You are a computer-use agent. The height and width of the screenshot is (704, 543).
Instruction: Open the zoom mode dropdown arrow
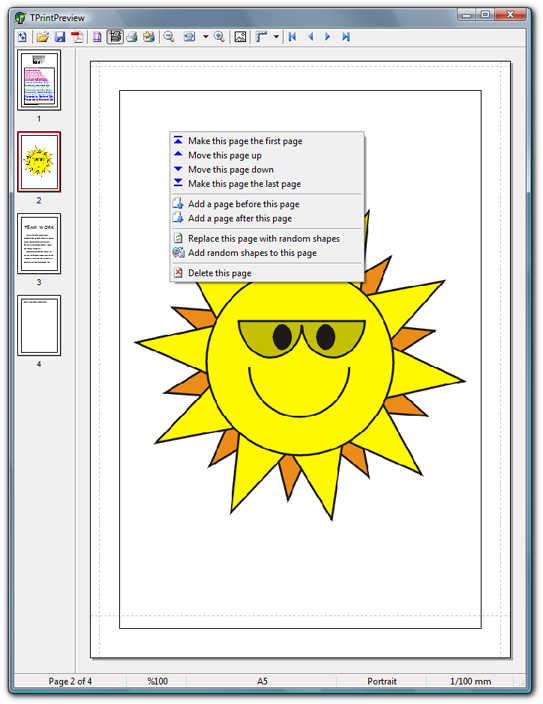tap(205, 37)
